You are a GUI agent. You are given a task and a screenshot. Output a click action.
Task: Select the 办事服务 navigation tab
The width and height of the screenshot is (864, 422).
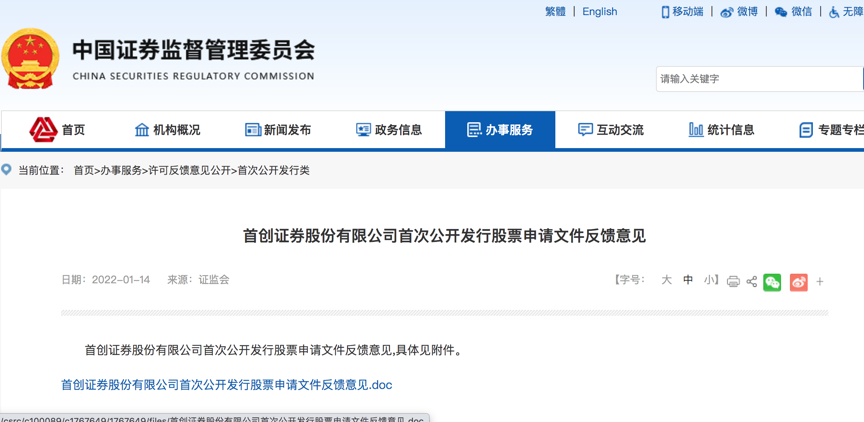tap(500, 130)
